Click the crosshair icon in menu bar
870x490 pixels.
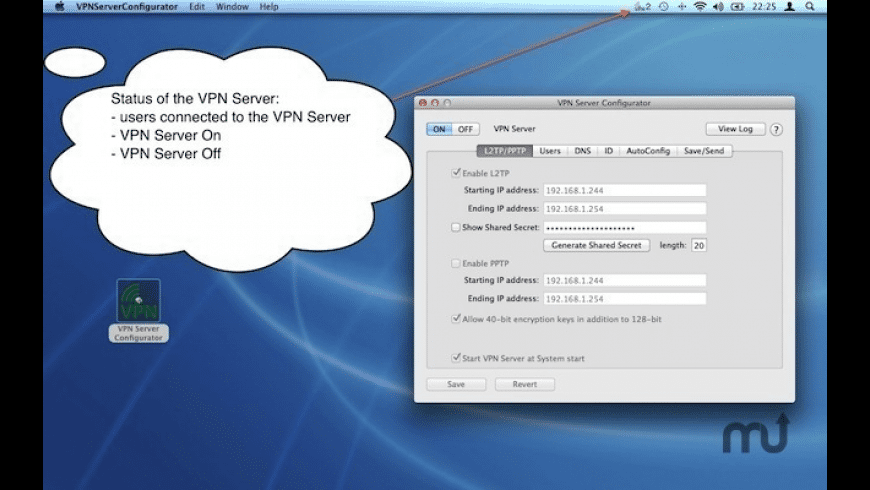tap(682, 7)
